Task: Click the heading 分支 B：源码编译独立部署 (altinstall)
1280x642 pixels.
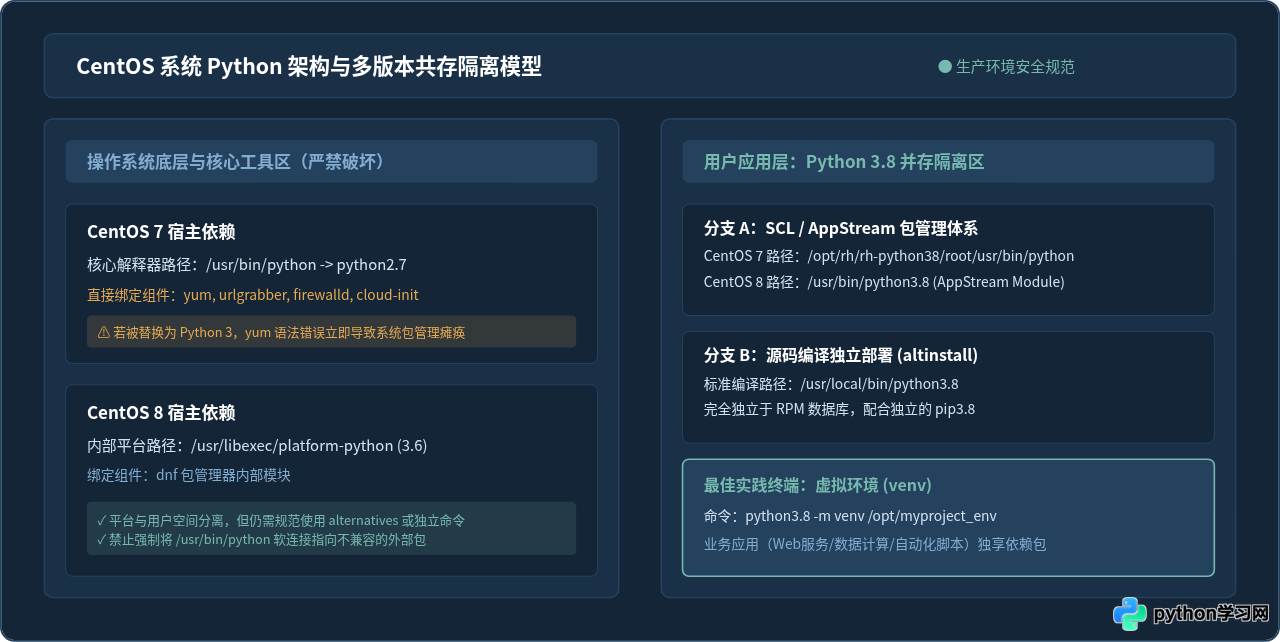Action: 841,355
